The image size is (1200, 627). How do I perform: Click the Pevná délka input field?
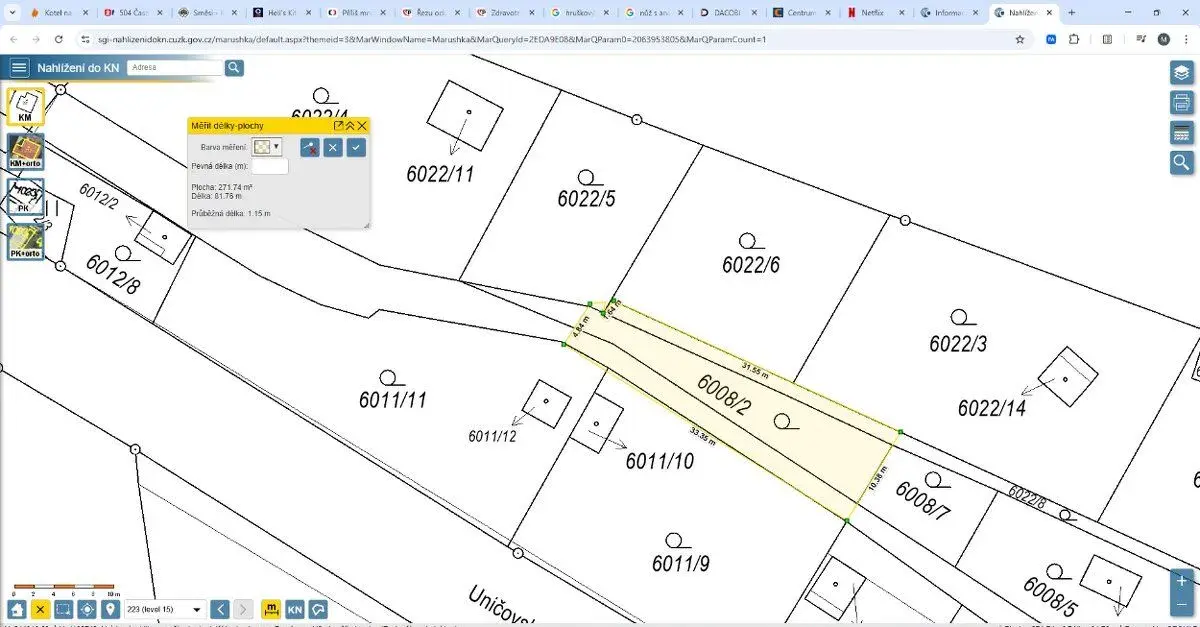[x=270, y=166]
